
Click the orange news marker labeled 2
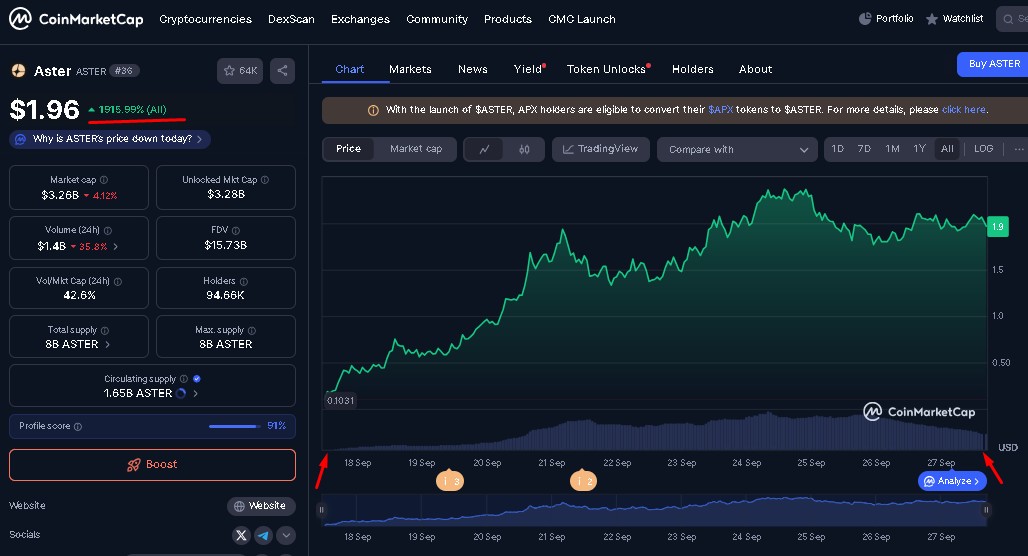583,481
